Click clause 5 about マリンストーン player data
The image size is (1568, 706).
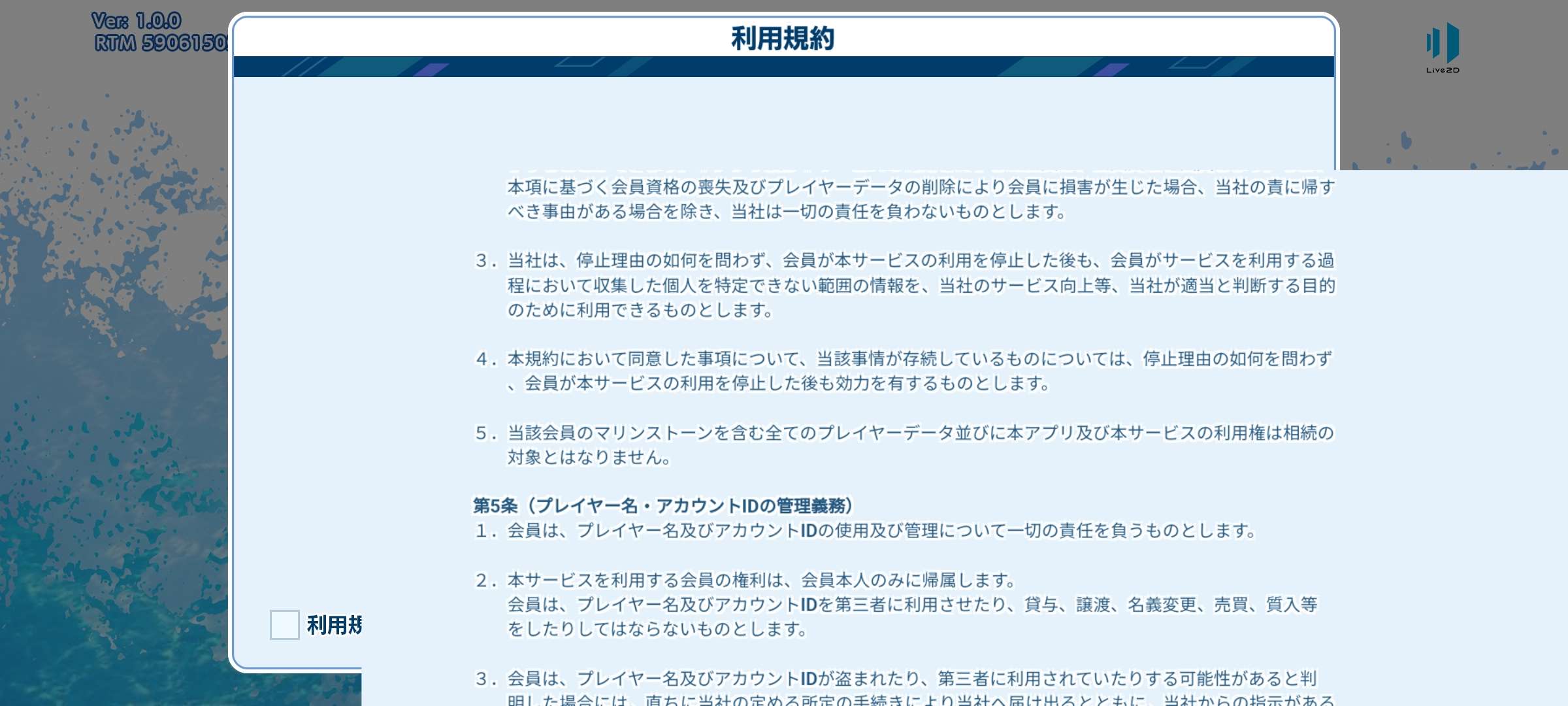pyautogui.click(x=904, y=445)
